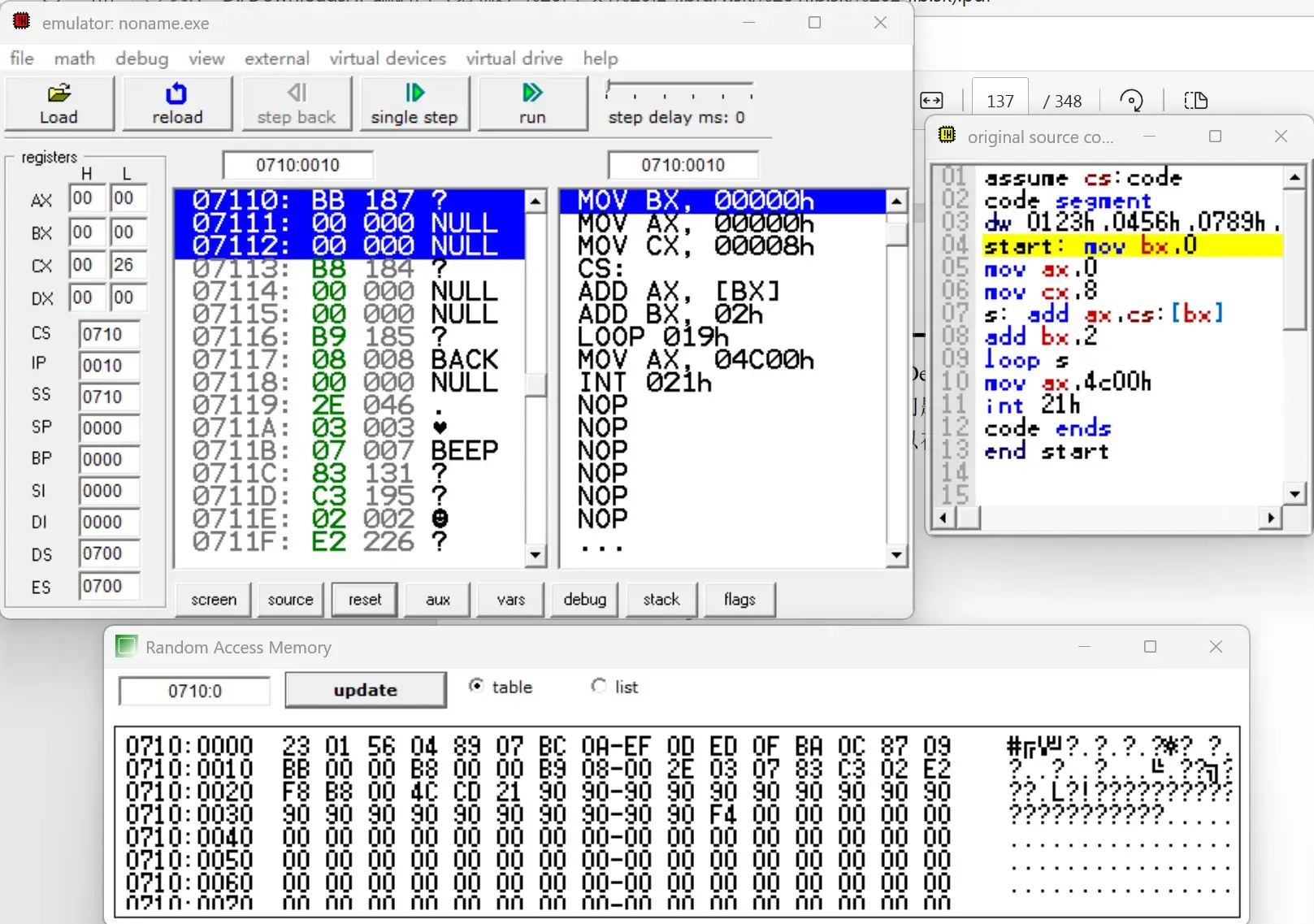Open the debug menu

pos(141,59)
